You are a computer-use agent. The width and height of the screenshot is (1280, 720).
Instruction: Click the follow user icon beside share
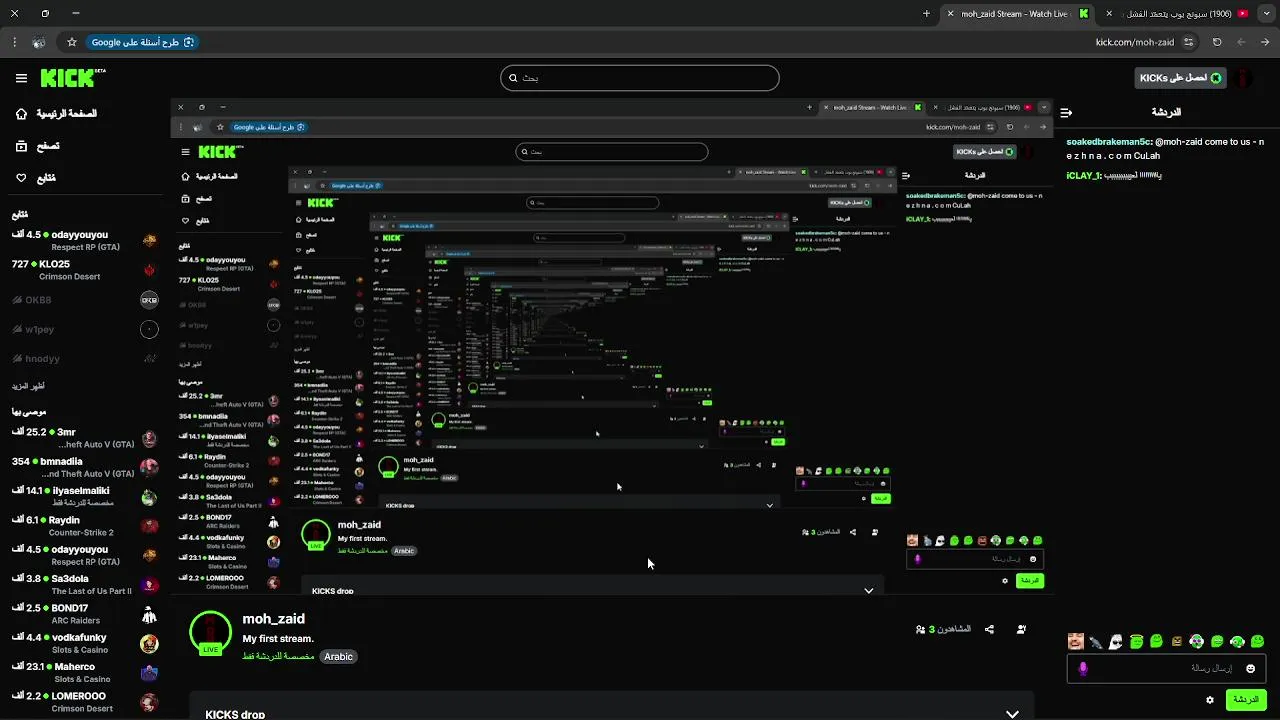[1021, 629]
